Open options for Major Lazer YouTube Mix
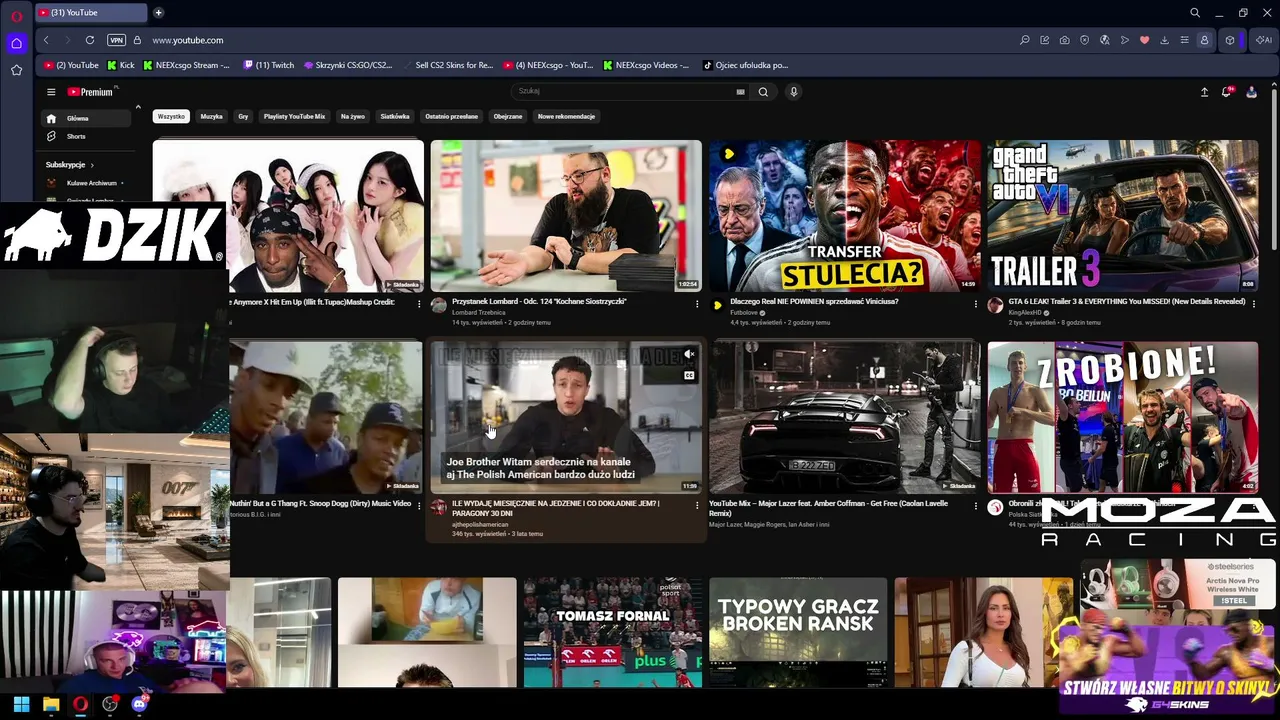This screenshot has width=1280, height=720. point(976,506)
